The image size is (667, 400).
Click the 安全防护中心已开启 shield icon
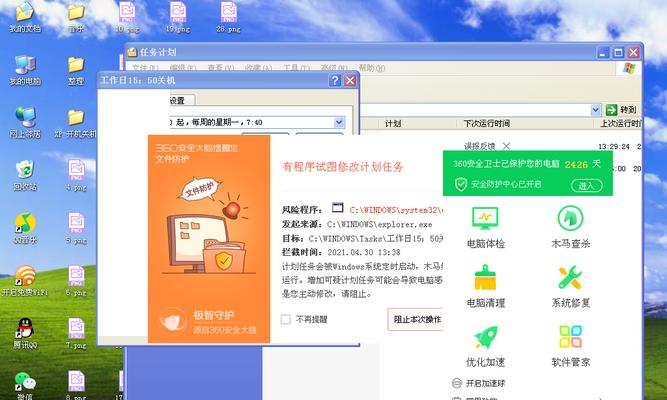pyautogui.click(x=461, y=184)
